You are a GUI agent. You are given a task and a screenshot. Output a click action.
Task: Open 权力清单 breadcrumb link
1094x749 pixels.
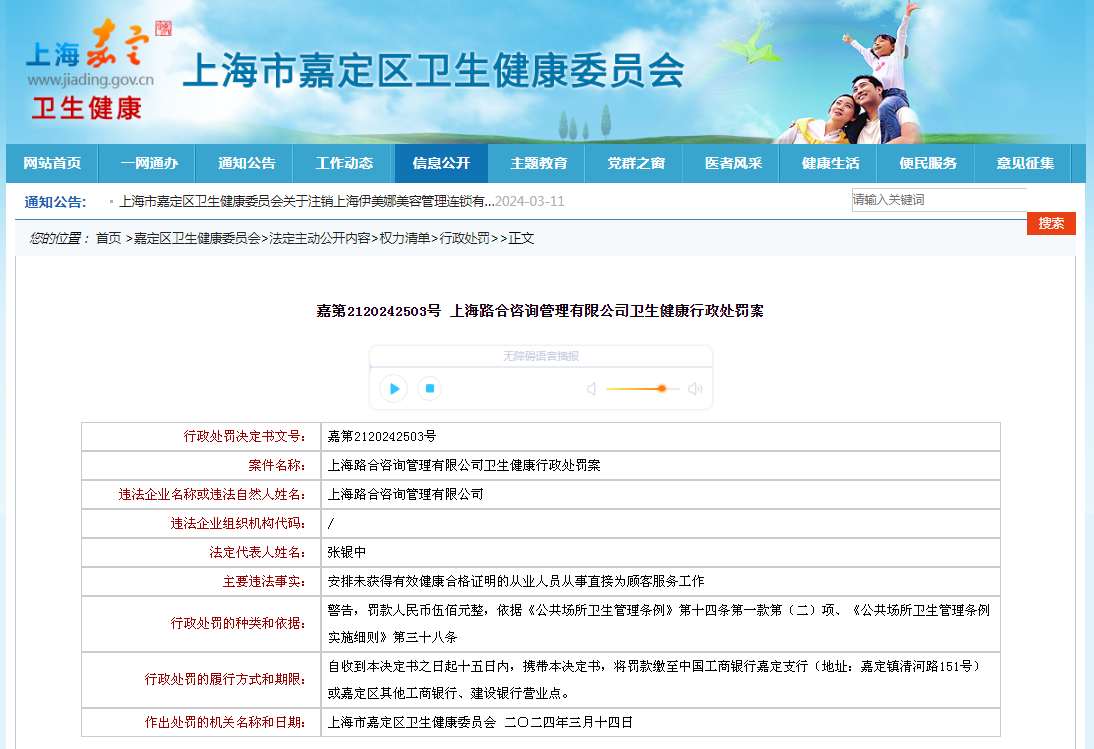pyautogui.click(x=405, y=239)
